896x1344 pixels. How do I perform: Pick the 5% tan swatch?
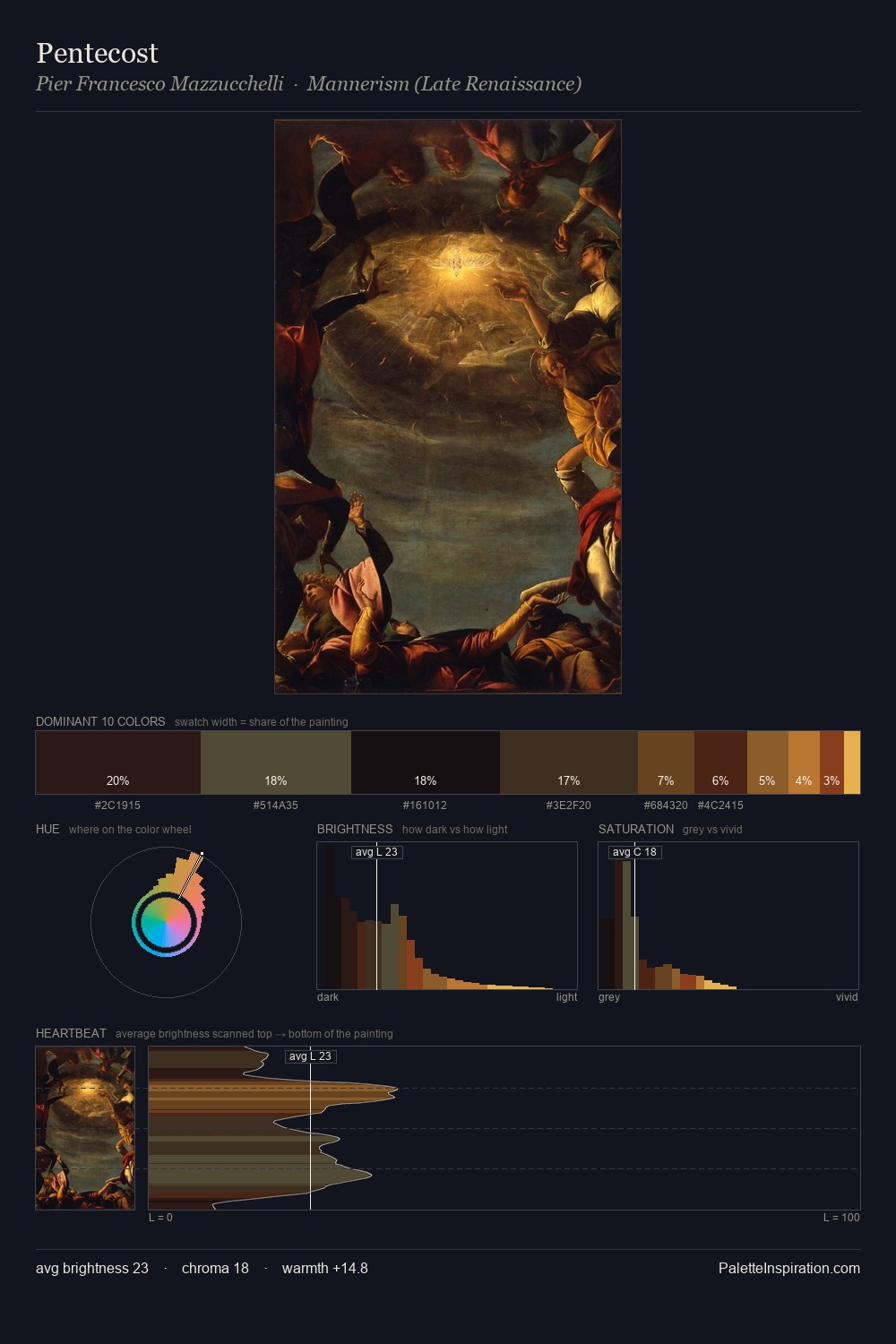[768, 762]
